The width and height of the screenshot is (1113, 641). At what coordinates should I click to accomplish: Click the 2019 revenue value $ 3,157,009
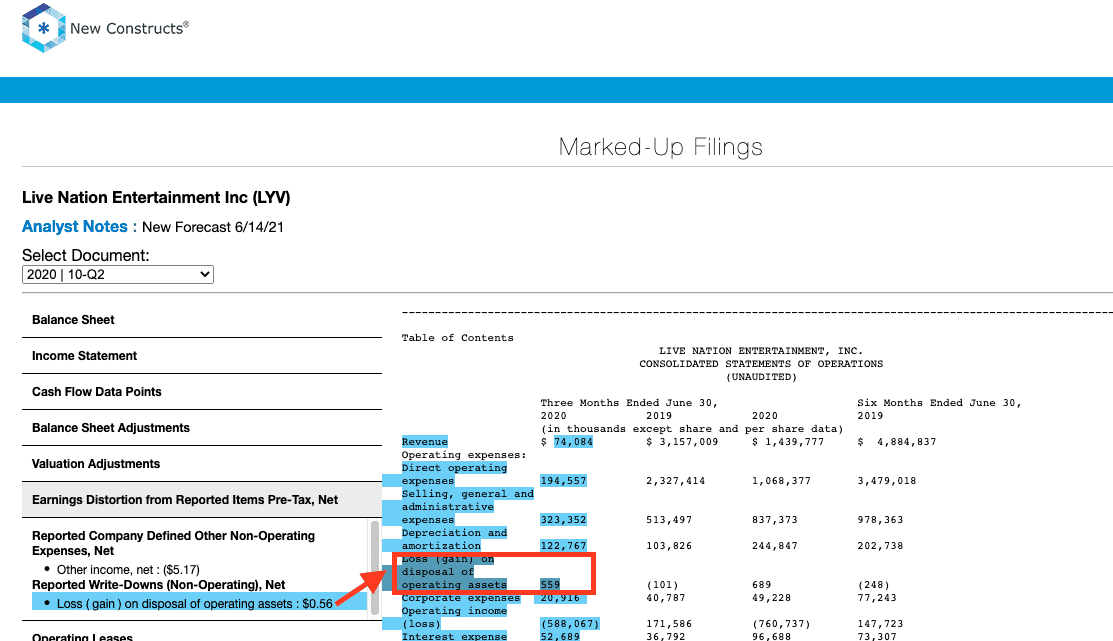coord(682,442)
